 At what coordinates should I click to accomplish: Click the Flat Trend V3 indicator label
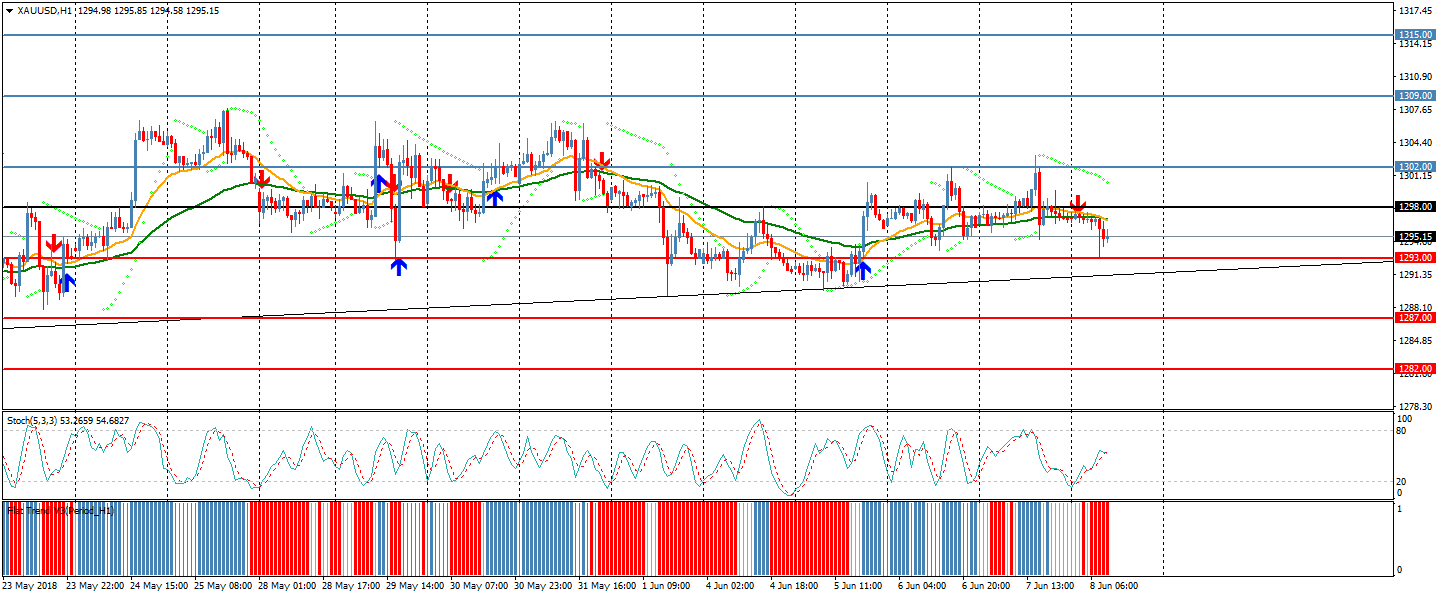click(60, 510)
